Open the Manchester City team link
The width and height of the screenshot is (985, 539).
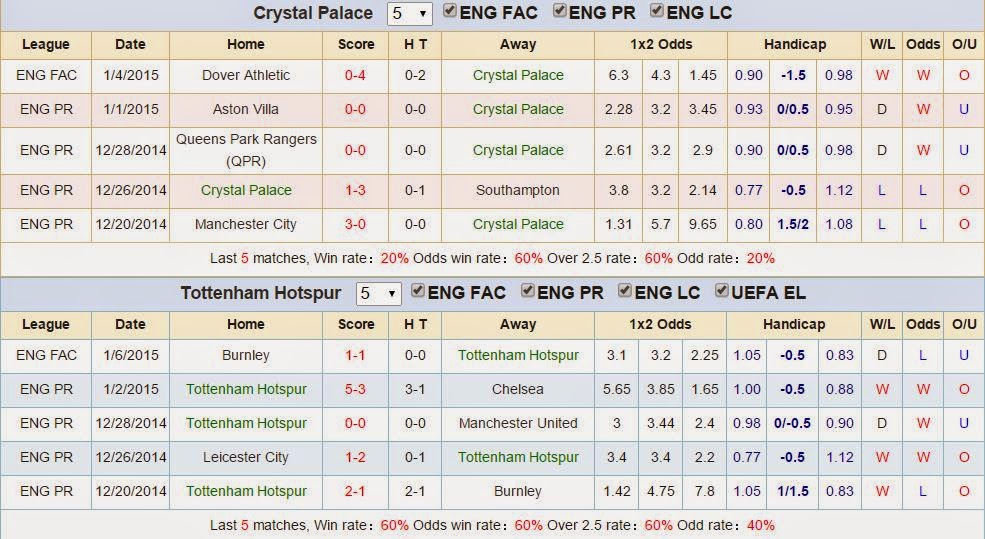246,224
